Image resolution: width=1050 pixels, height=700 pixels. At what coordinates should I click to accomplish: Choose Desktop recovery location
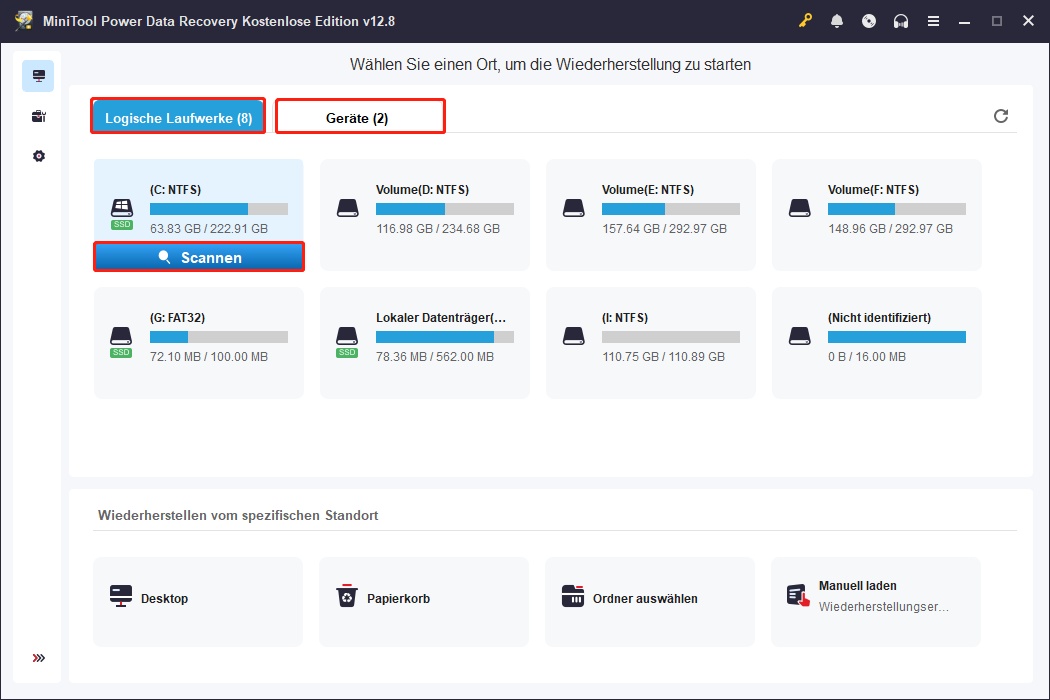pos(198,602)
